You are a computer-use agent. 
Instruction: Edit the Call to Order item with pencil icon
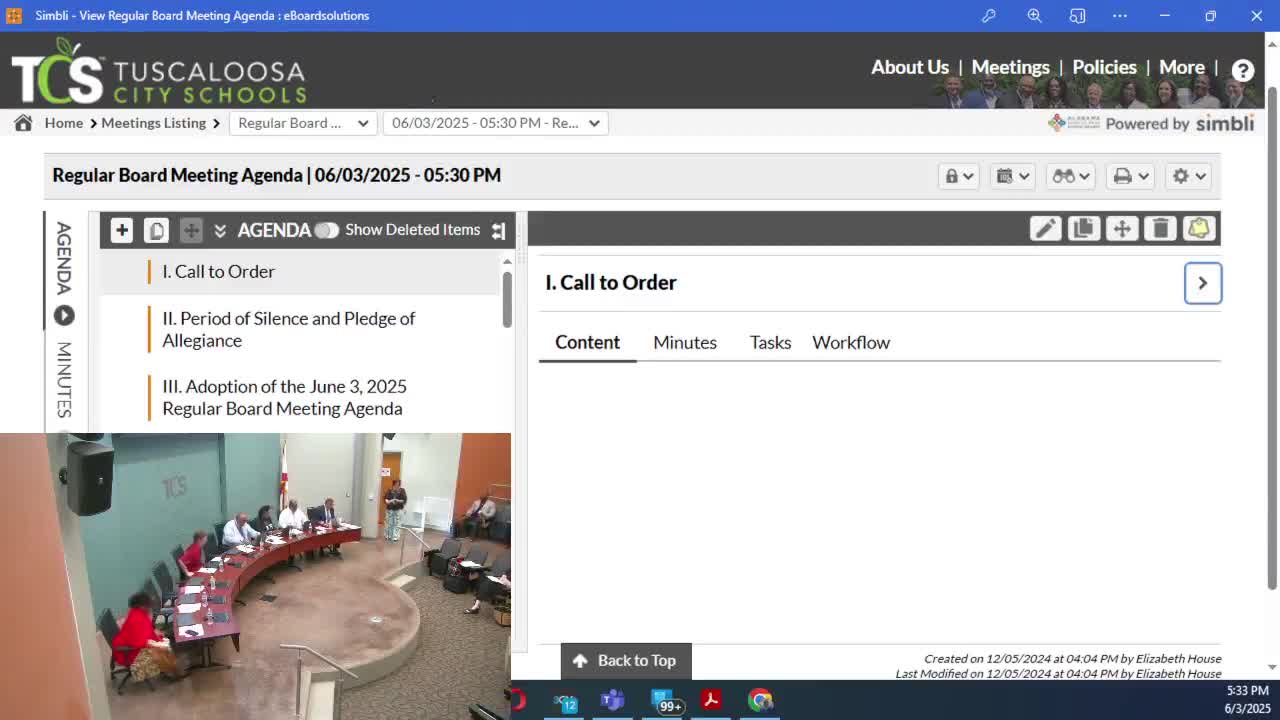click(x=1045, y=229)
